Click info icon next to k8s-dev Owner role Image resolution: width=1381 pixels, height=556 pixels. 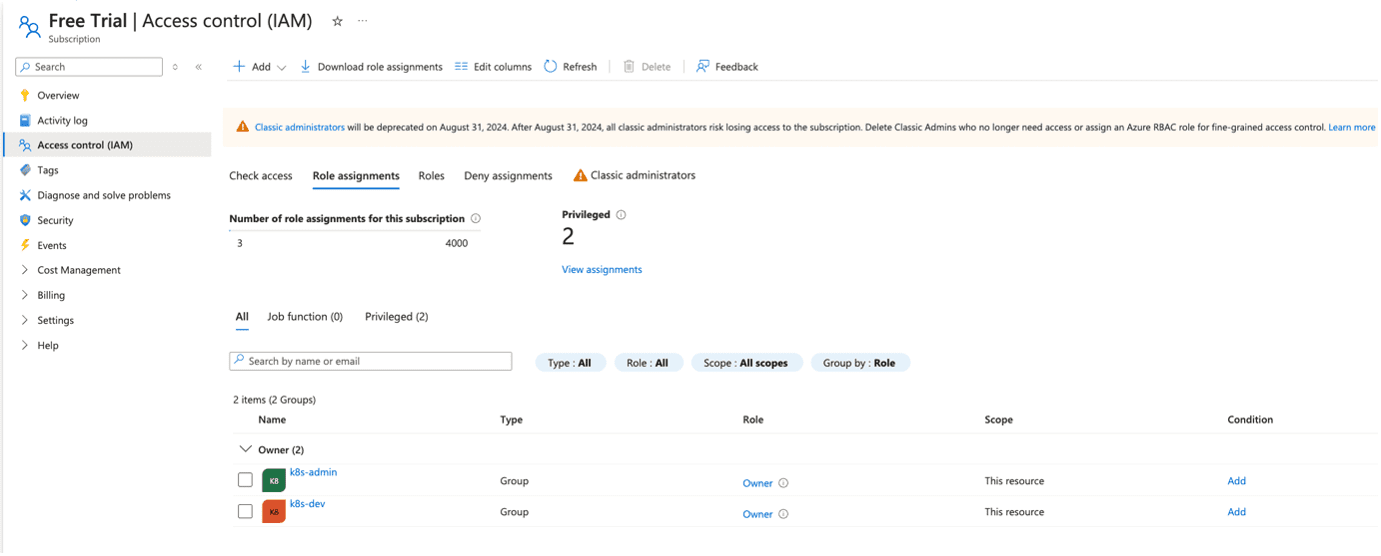[x=783, y=514]
